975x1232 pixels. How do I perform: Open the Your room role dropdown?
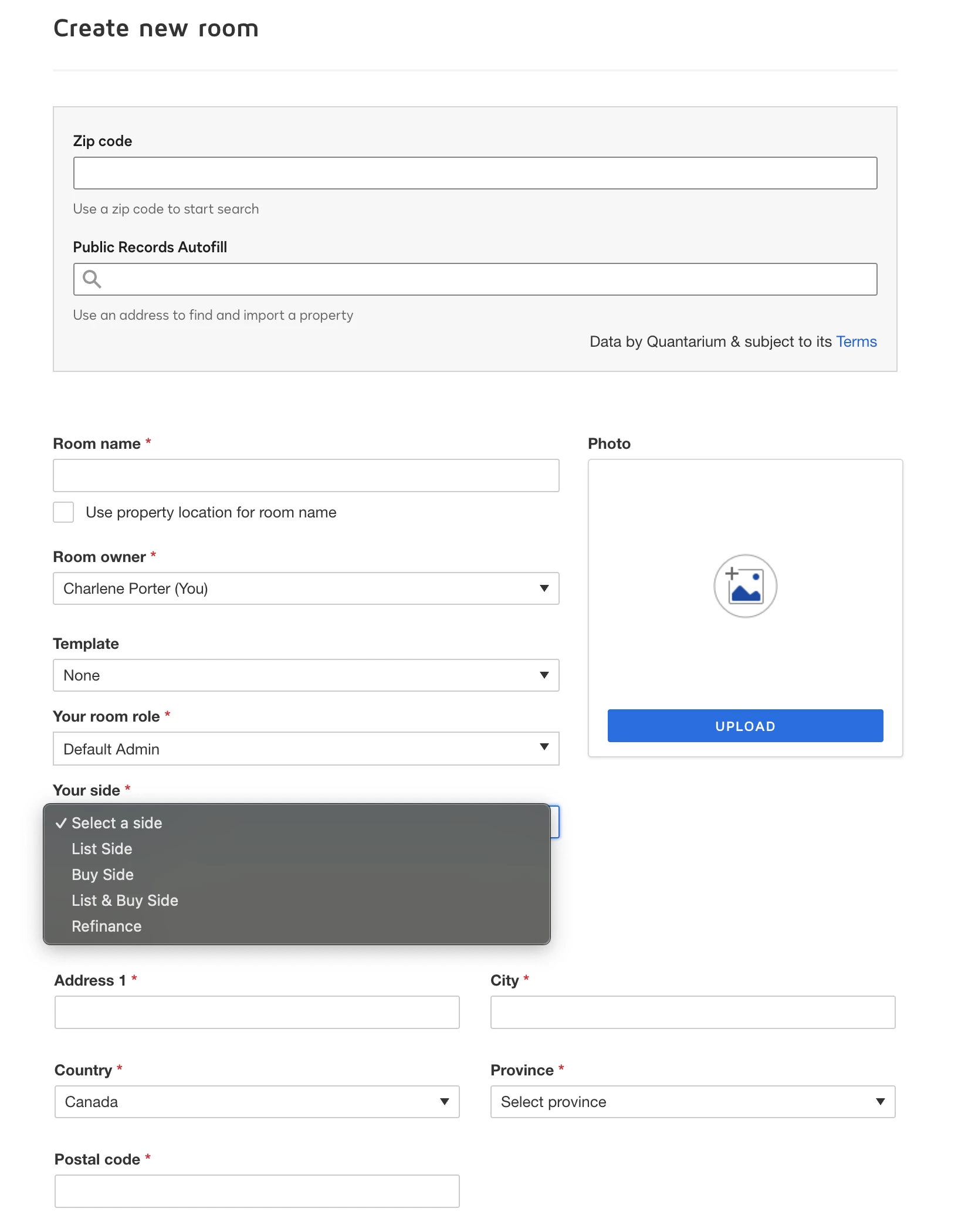[306, 749]
